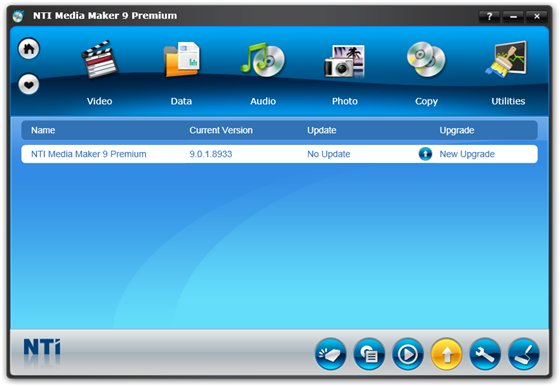Click the version number 9.0.1.8933
Viewport: 560px width, 386px height.
(211, 154)
